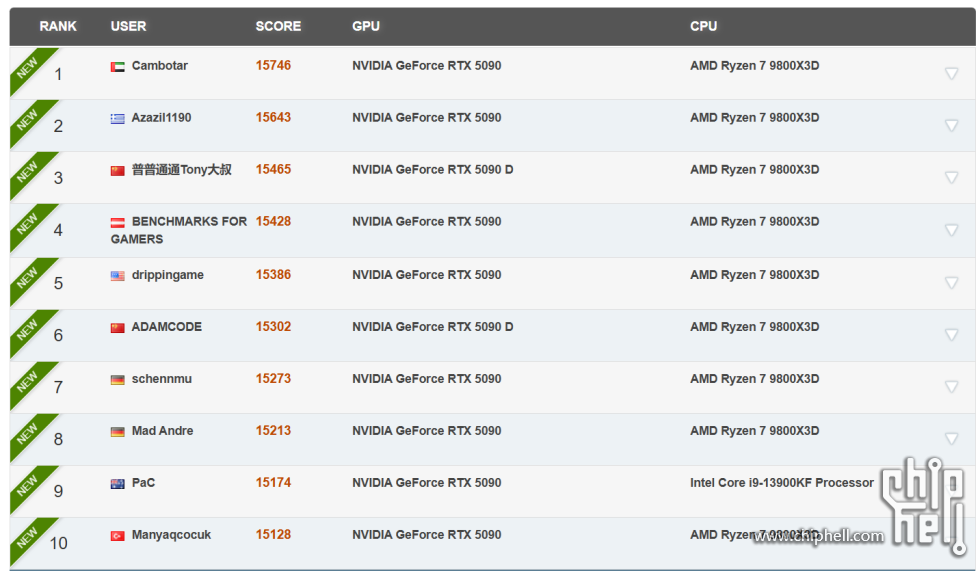Open the 15428 score result
The image size is (980, 571).
273,221
